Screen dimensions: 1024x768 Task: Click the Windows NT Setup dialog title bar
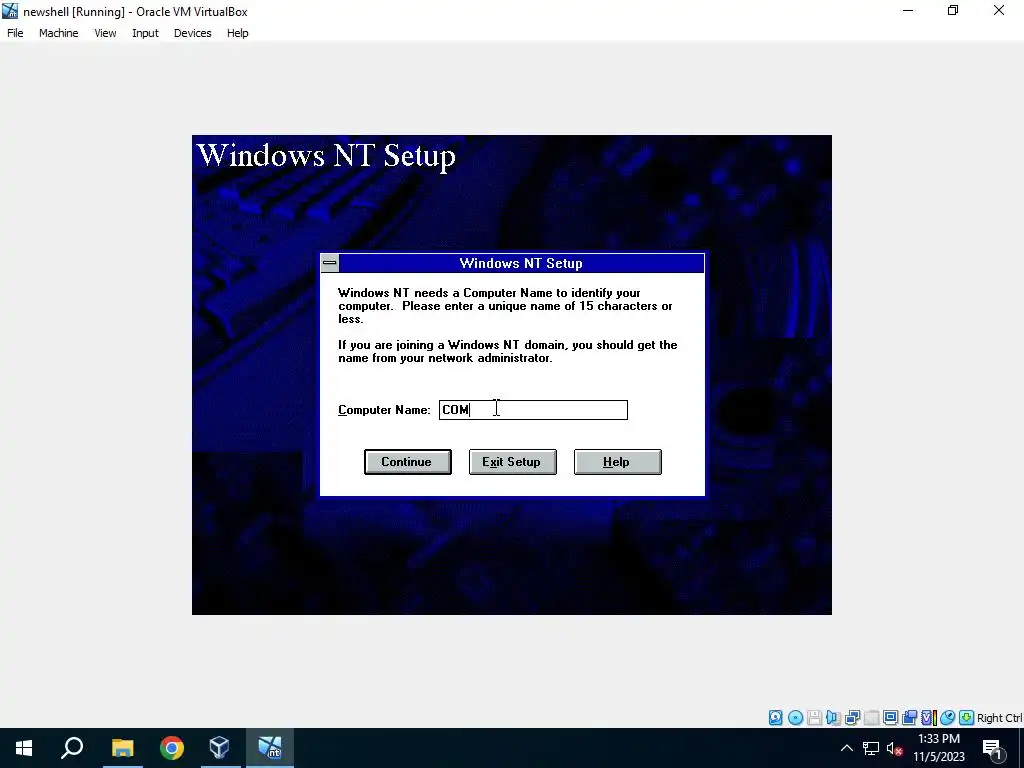tap(521, 263)
